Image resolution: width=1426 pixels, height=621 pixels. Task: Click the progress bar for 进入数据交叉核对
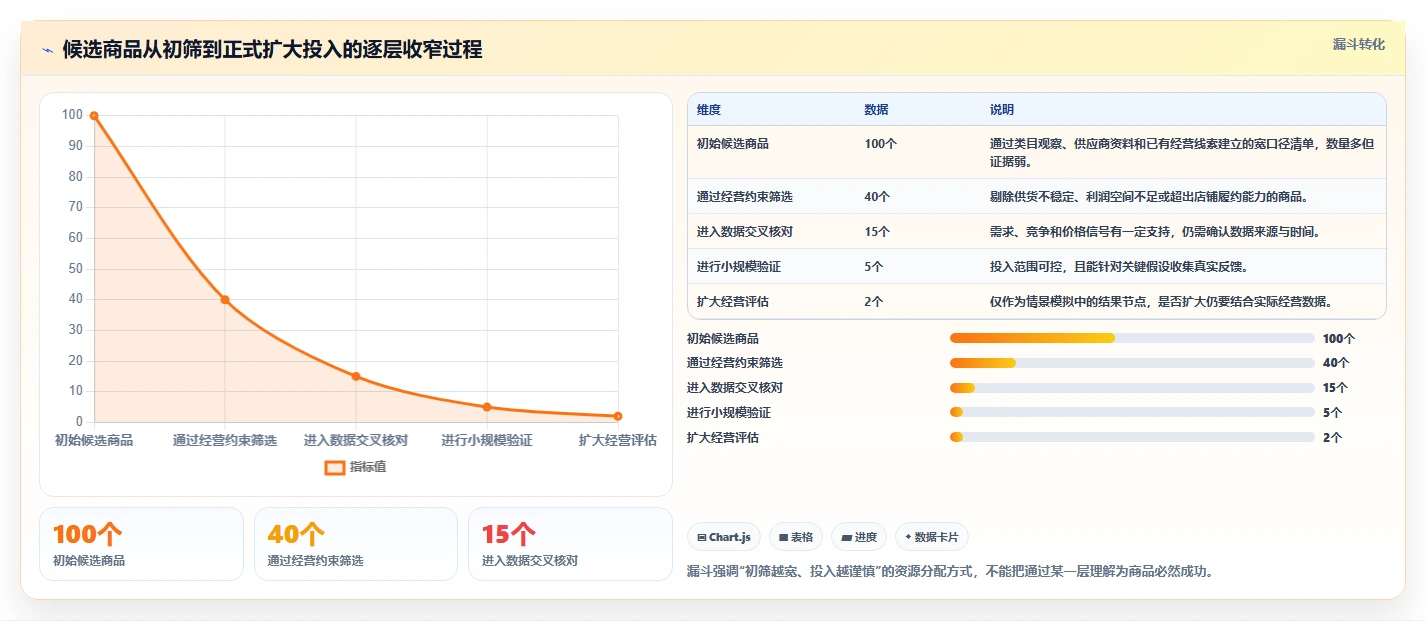coord(1132,388)
